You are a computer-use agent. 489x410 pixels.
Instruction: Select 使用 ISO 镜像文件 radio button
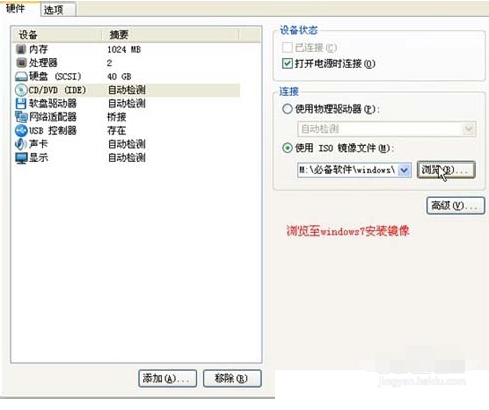pos(287,148)
